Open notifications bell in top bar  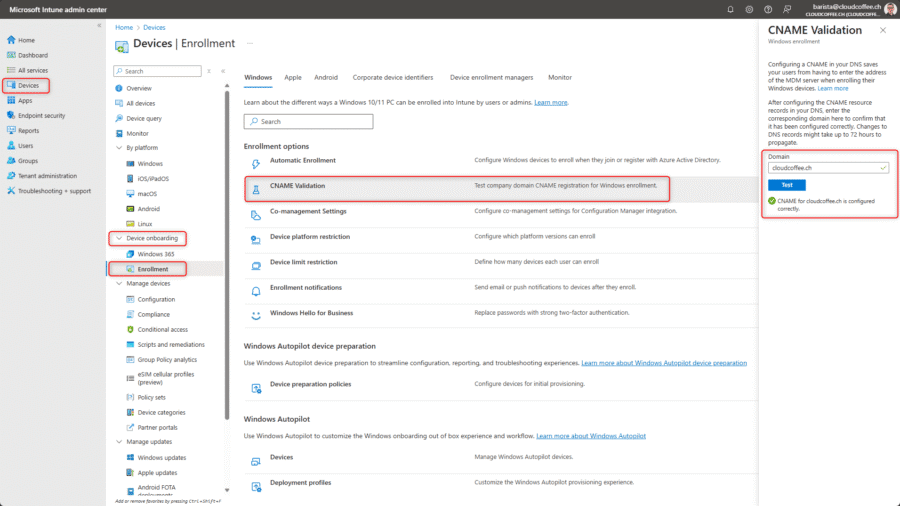[730, 9]
